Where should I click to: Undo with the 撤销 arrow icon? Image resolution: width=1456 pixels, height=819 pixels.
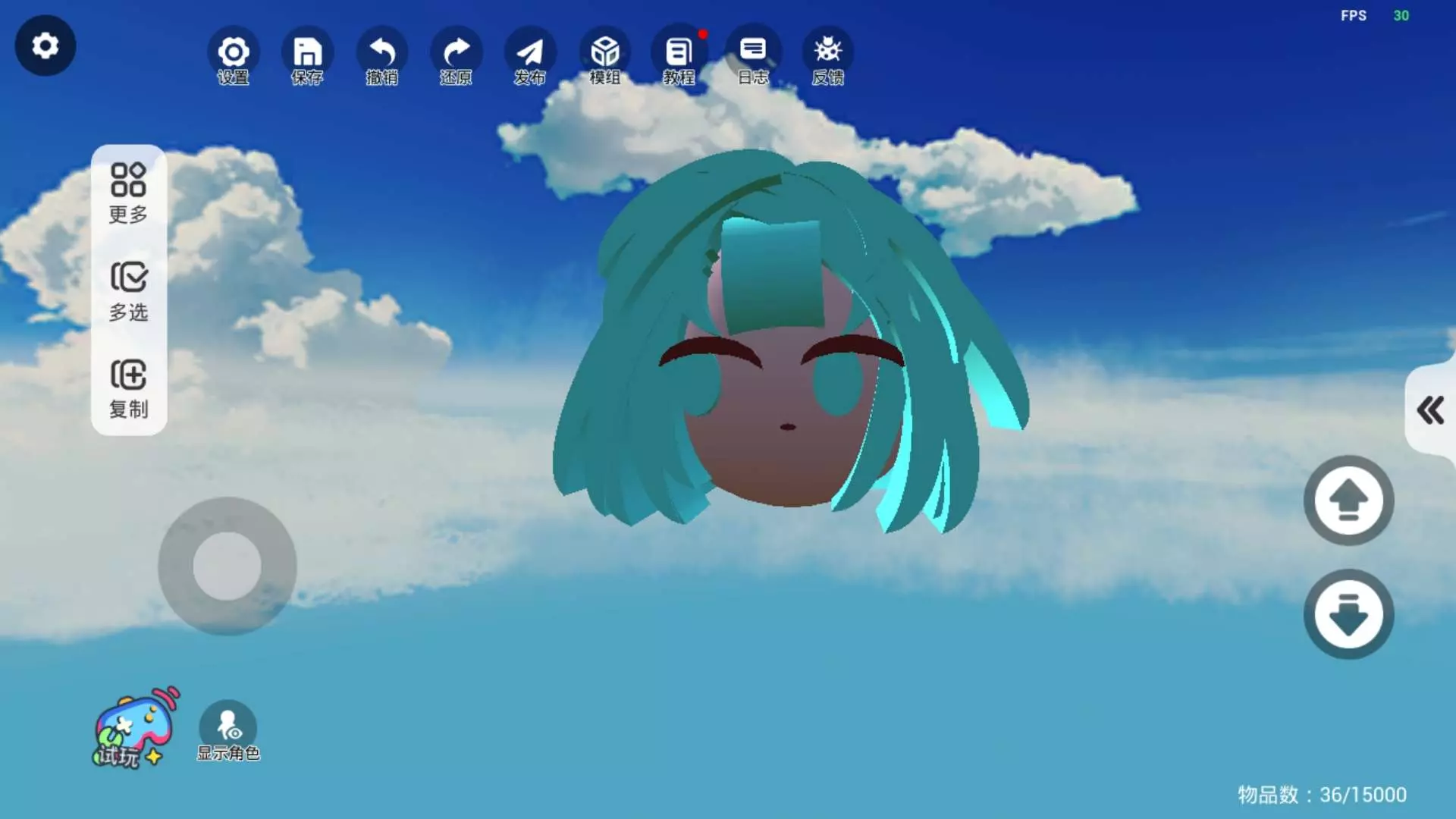381,53
